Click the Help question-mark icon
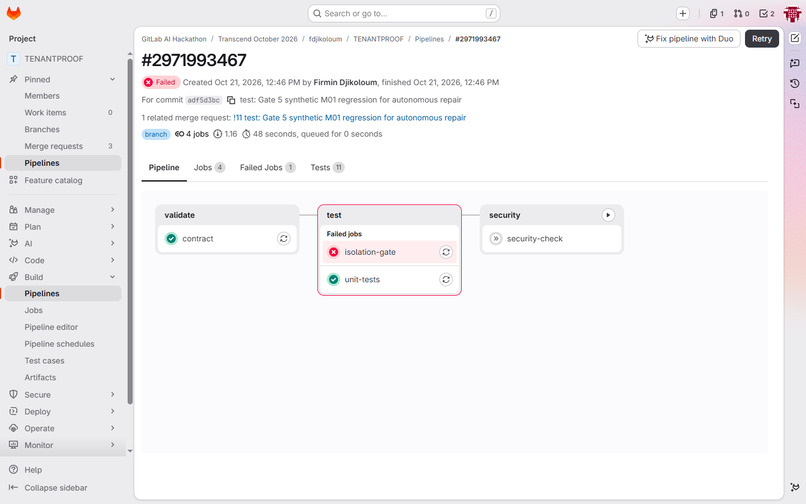This screenshot has height=504, width=806. (13, 470)
